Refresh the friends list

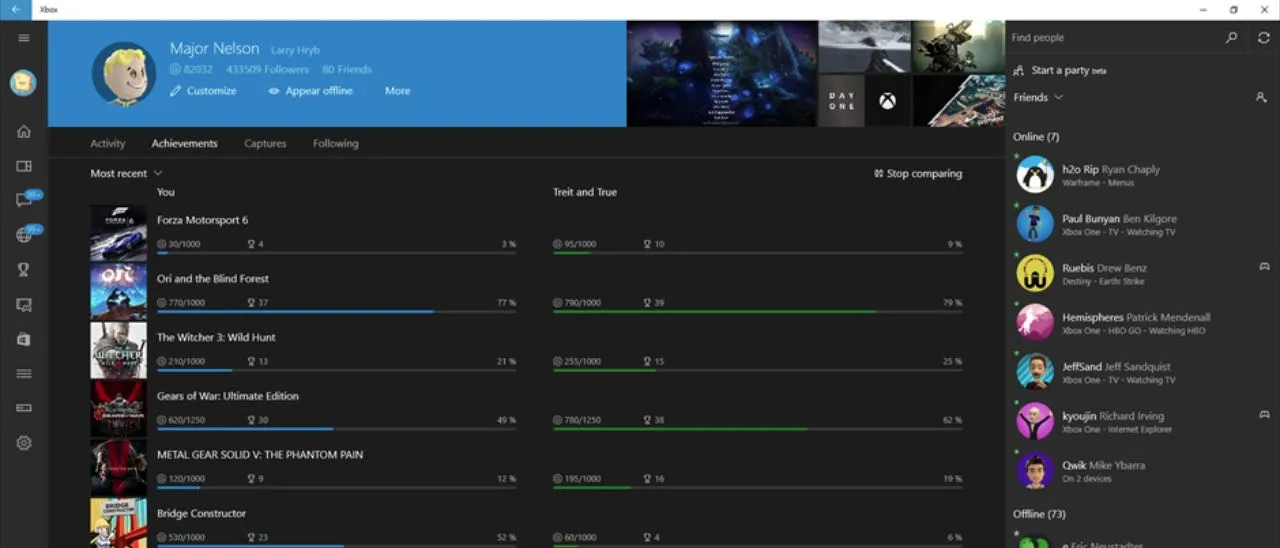click(1264, 37)
